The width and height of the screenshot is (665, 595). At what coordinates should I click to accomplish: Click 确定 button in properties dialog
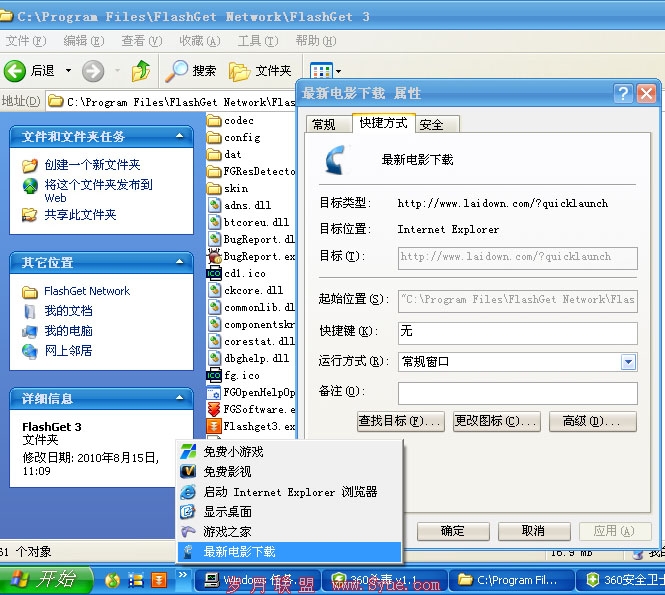pos(453,531)
